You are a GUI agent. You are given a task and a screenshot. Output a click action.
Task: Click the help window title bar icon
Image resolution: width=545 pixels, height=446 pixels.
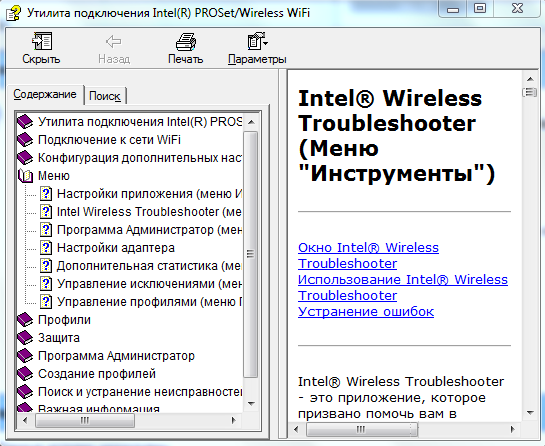point(13,13)
